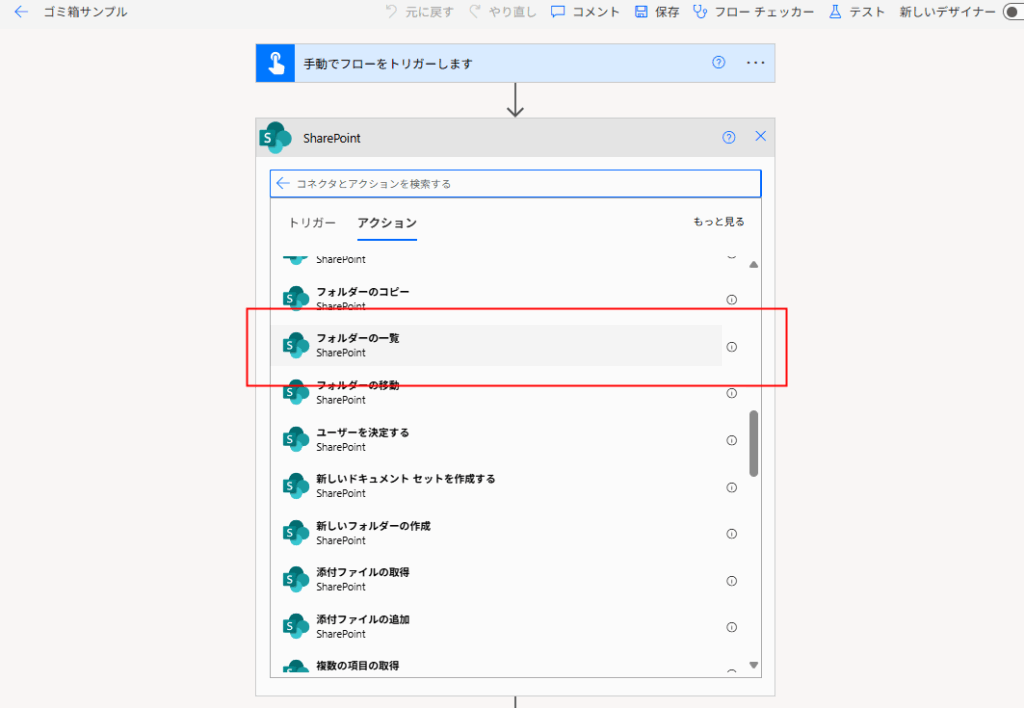
Task: Choose the 添付ファイルの取得 action
Action: click(496, 579)
